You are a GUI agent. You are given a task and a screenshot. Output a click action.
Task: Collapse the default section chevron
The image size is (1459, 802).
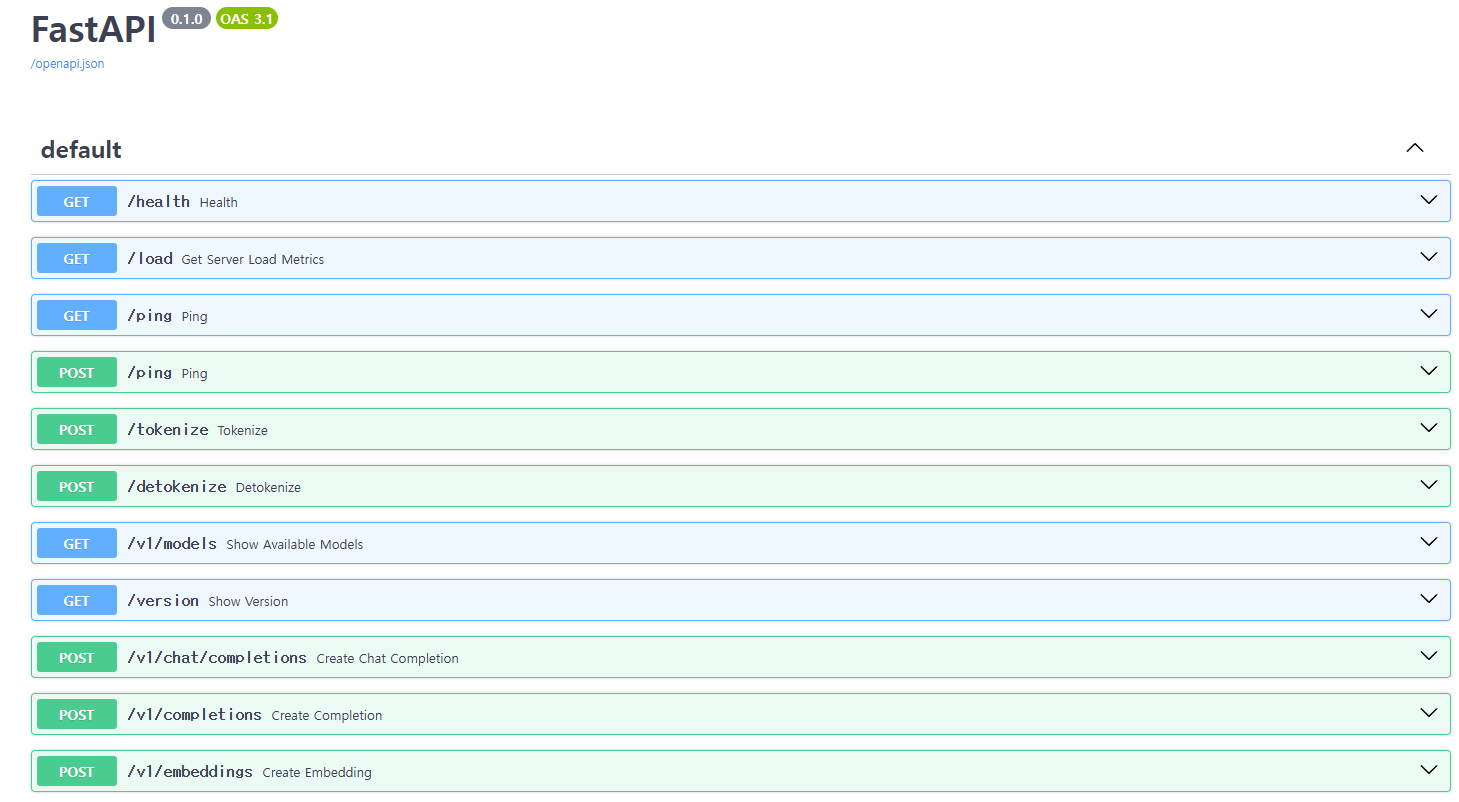[x=1414, y=148]
